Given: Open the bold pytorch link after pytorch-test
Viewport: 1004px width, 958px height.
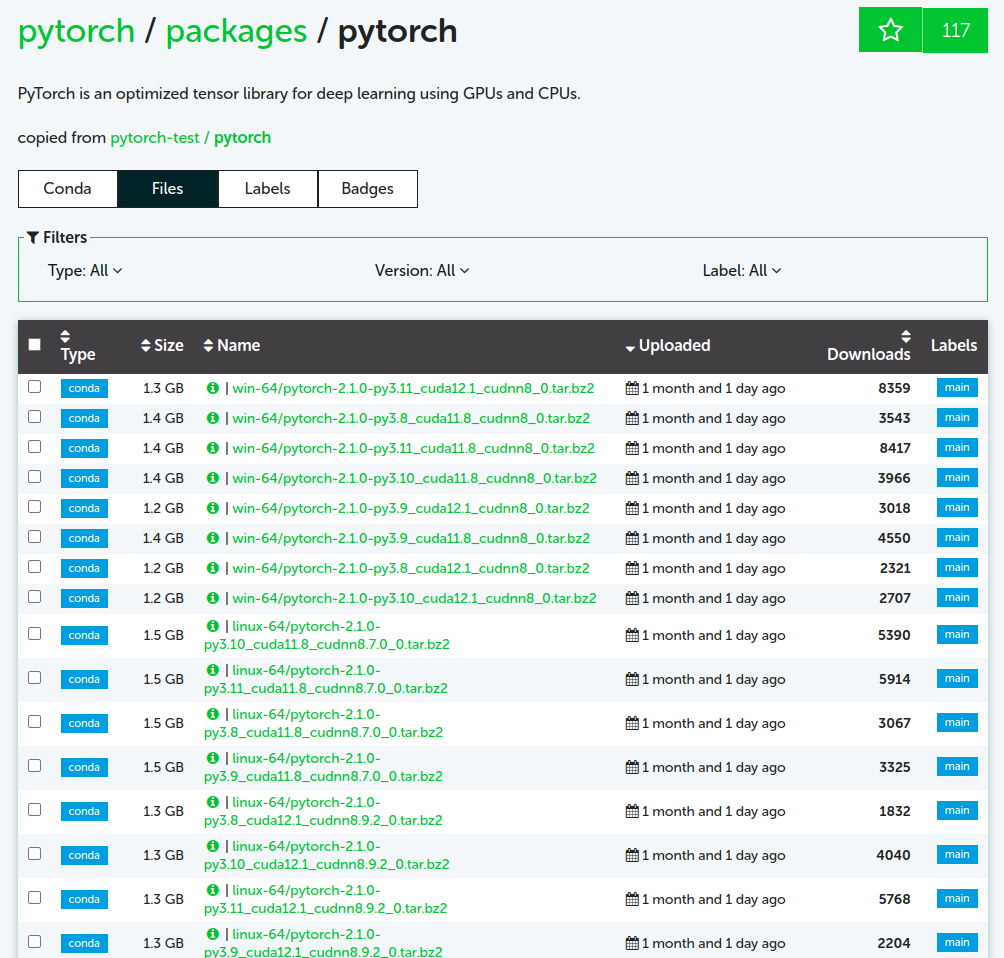Looking at the screenshot, I should point(242,138).
